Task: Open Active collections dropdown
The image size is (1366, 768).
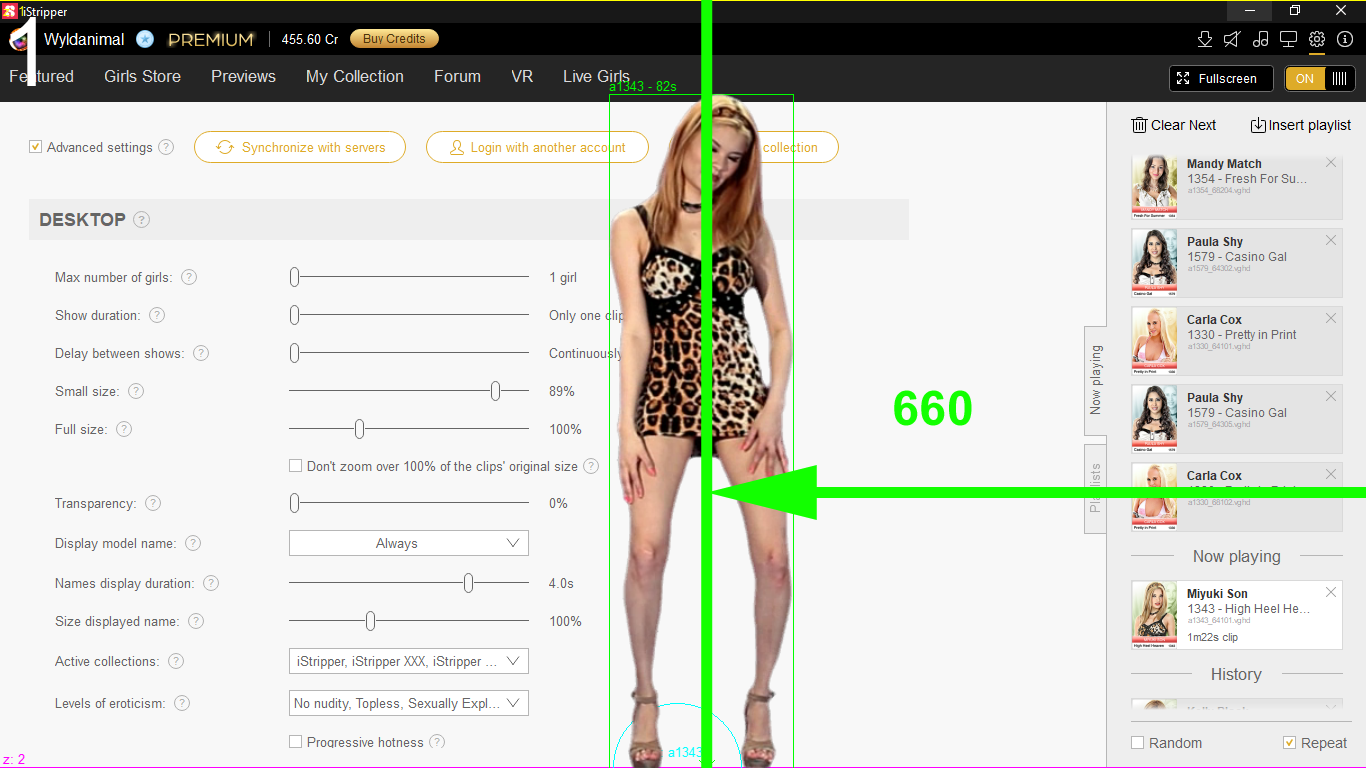Action: pyautogui.click(x=409, y=661)
